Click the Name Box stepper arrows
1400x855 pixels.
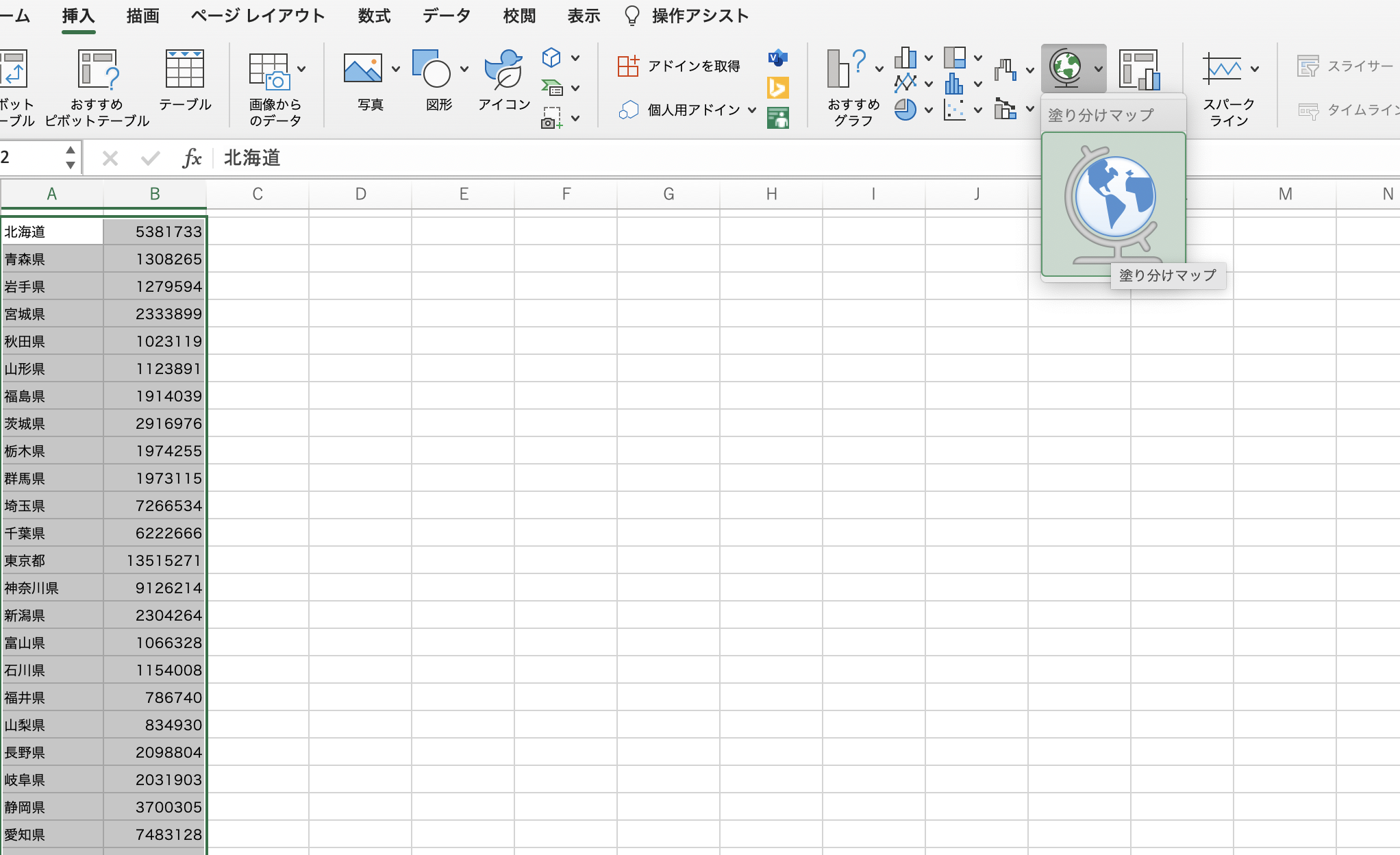pyautogui.click(x=70, y=158)
